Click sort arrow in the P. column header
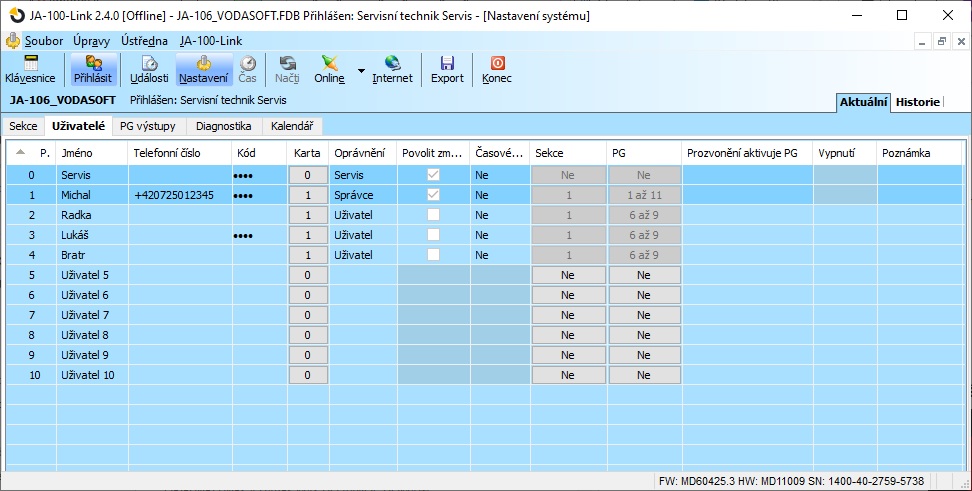972x491 pixels. coord(22,153)
